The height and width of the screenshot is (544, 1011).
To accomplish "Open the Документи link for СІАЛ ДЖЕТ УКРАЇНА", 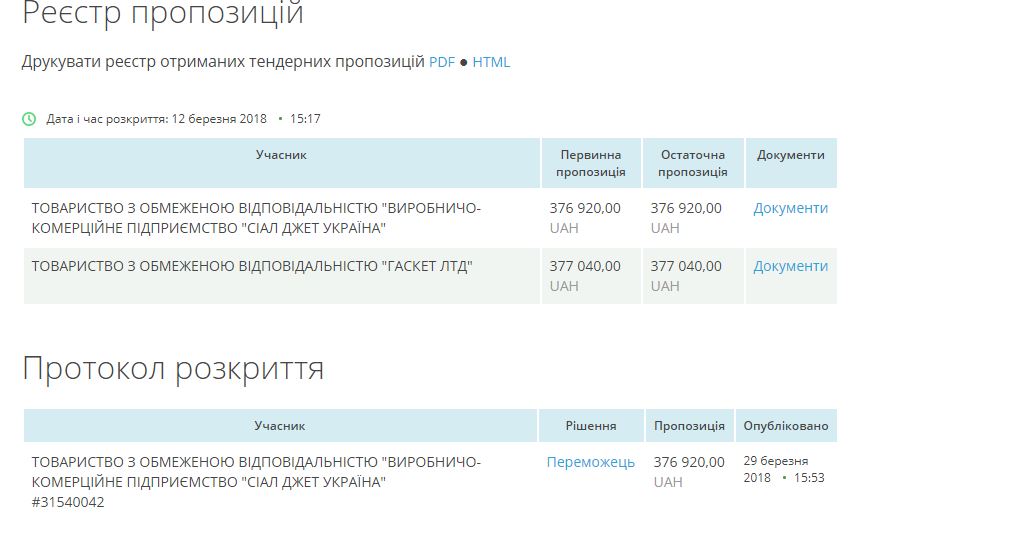I will [x=790, y=208].
